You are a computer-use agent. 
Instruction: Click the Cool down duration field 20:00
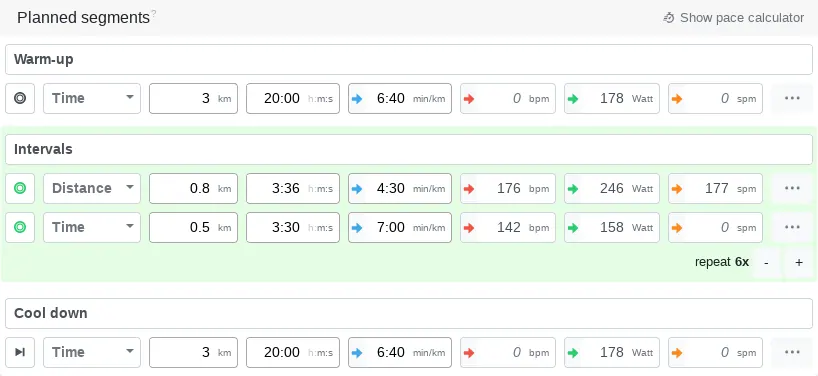[x=293, y=353]
